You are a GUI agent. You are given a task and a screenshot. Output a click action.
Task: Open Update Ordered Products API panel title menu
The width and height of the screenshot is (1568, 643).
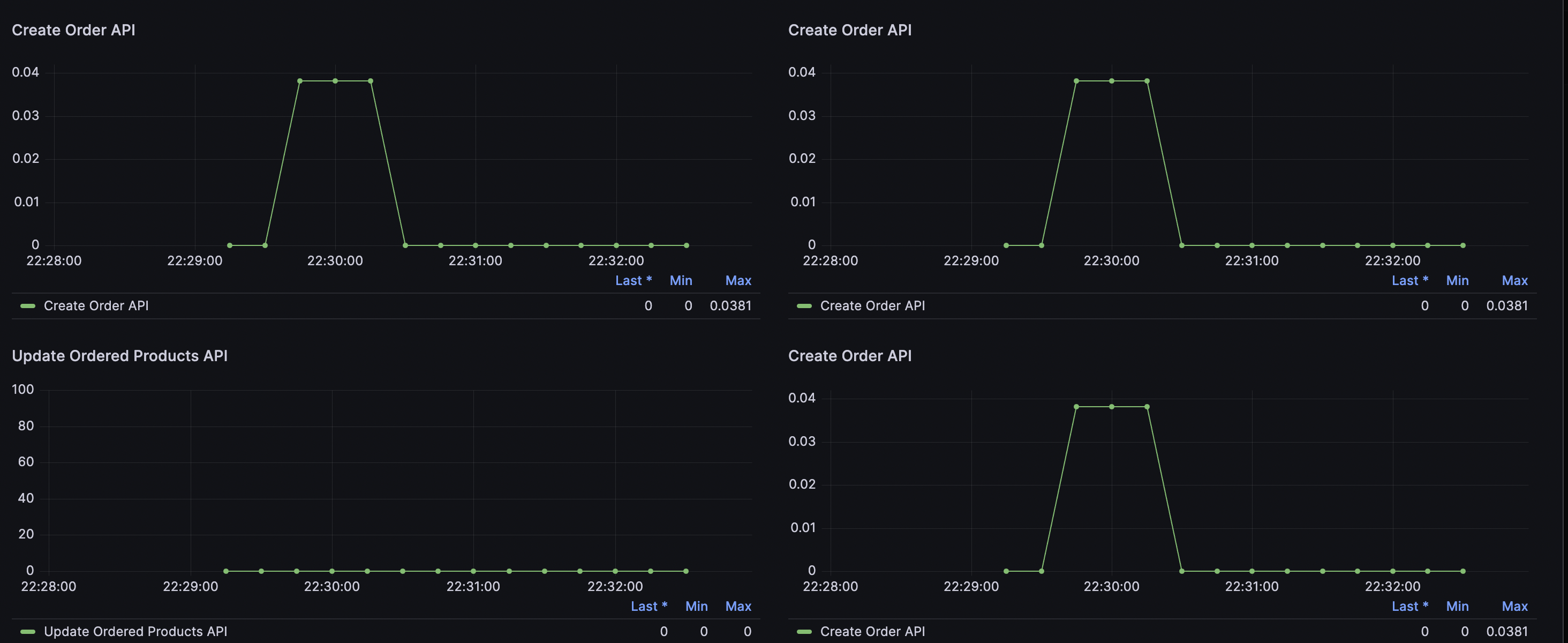(x=119, y=356)
